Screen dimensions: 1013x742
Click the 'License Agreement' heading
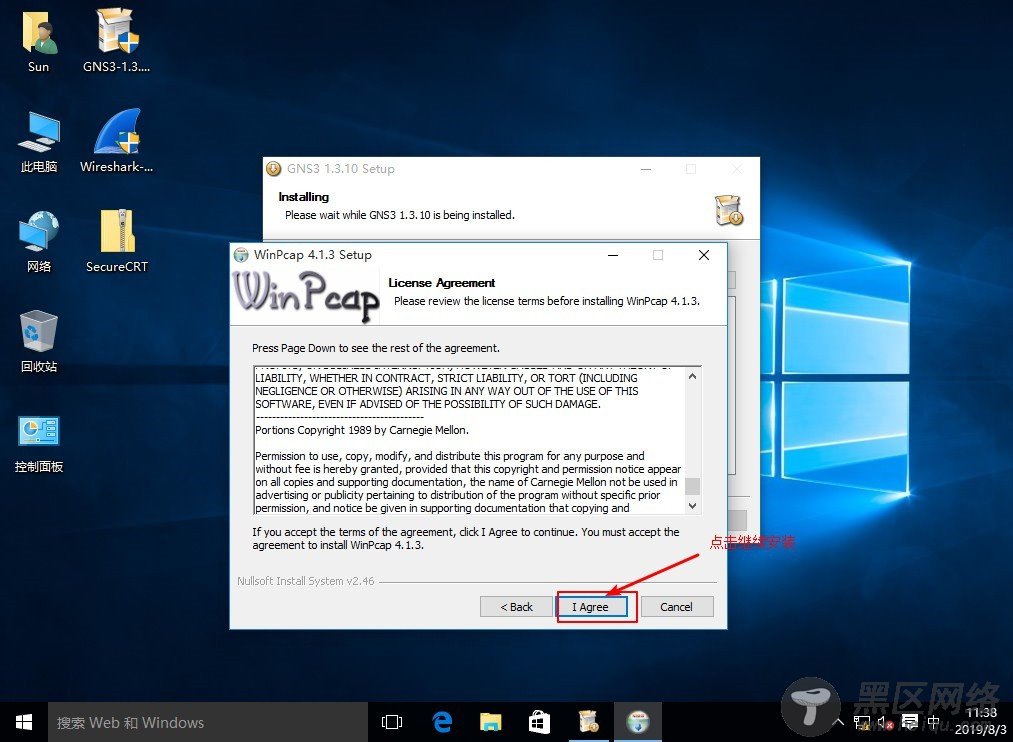tap(442, 283)
